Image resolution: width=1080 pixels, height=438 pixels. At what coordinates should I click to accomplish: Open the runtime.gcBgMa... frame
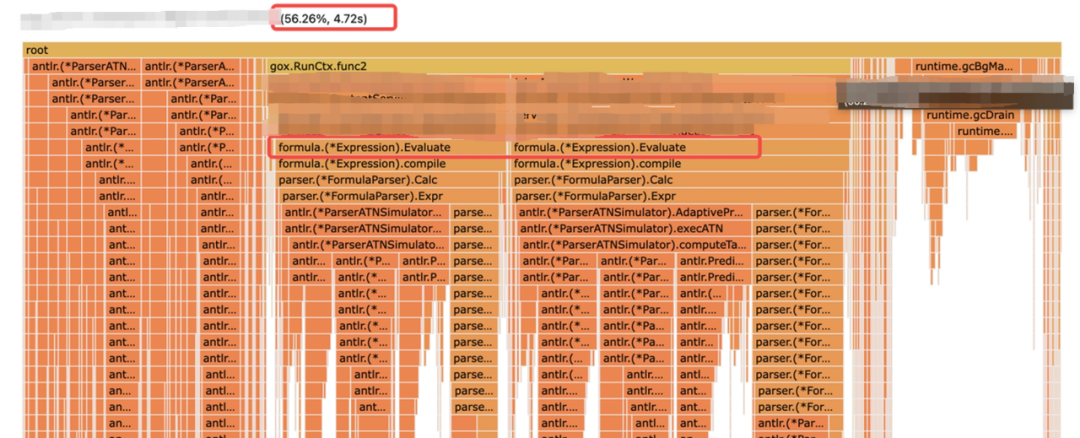pyautogui.click(x=965, y=67)
